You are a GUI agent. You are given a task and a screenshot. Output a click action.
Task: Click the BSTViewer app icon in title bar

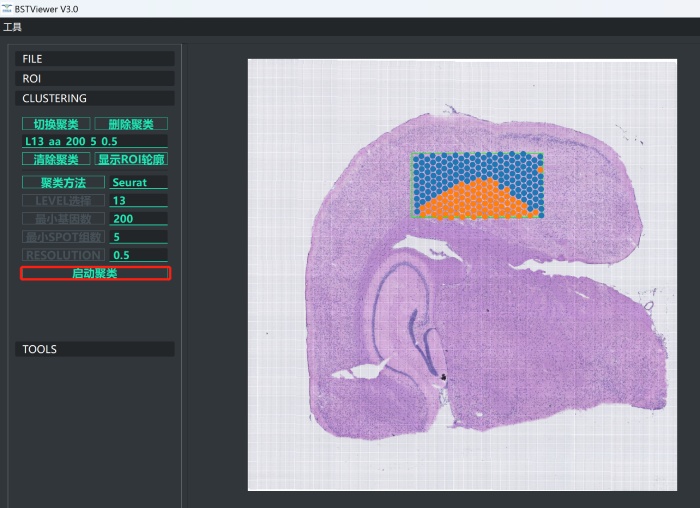[x=7, y=8]
